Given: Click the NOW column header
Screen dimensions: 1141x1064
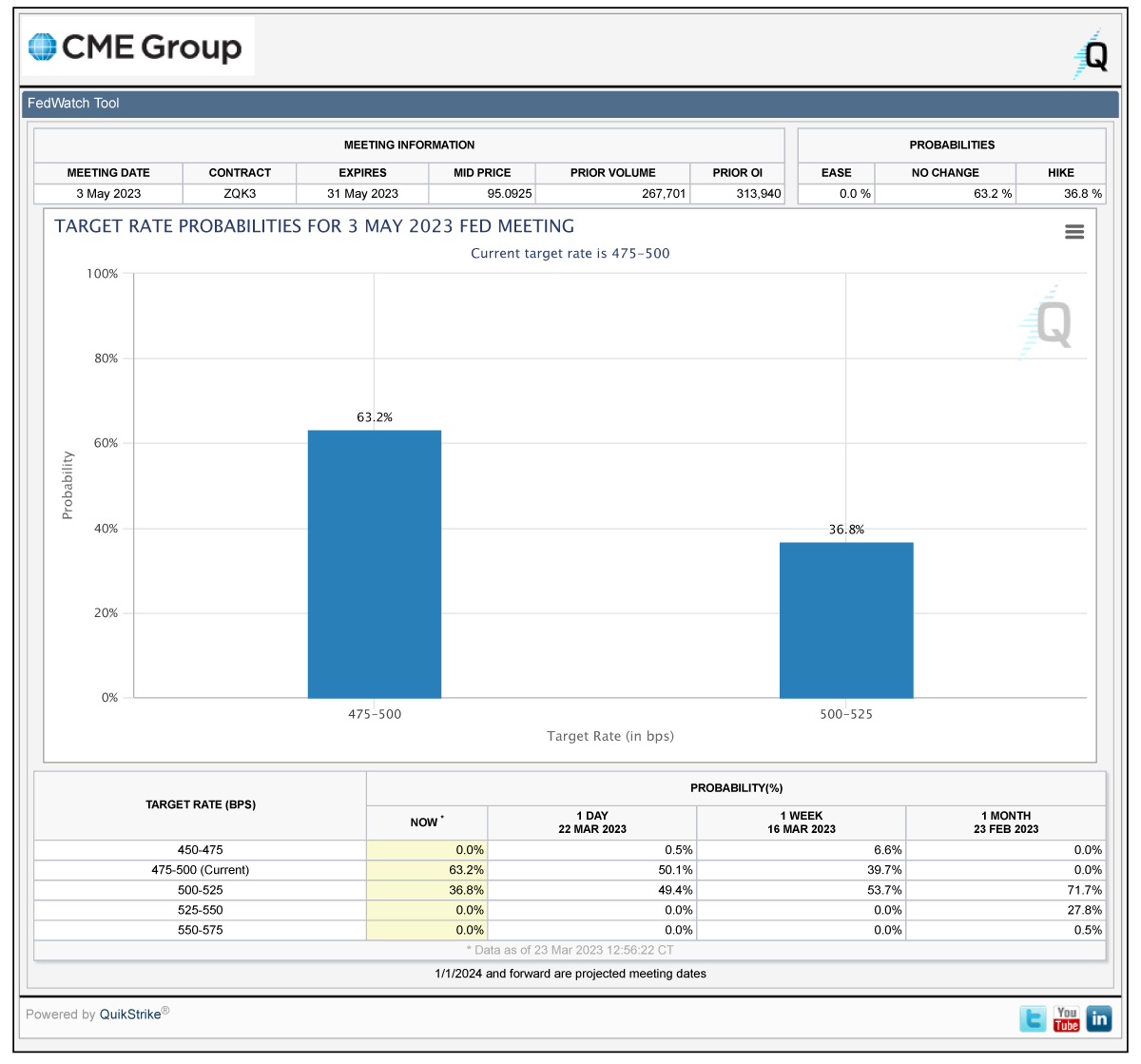Looking at the screenshot, I should (427, 822).
